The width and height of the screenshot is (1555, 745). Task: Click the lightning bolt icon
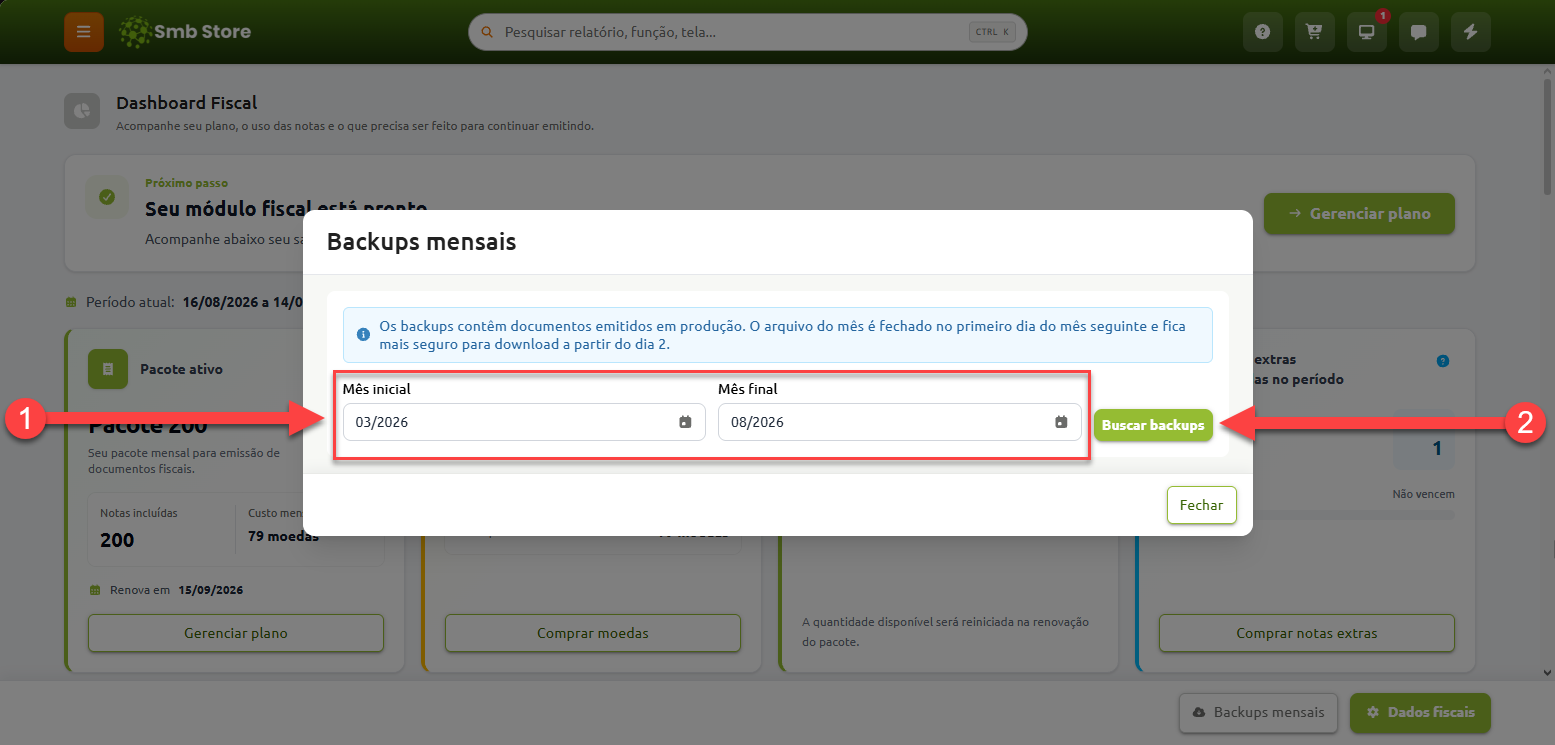[1470, 32]
